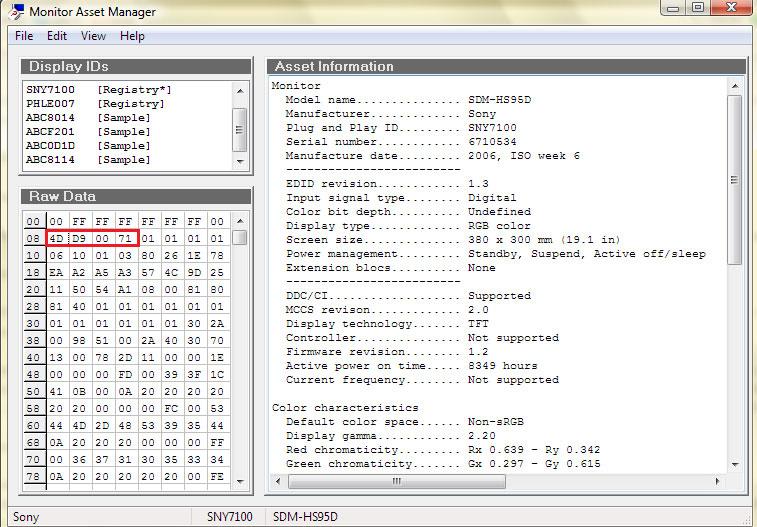Image resolution: width=757 pixels, height=527 pixels.
Task: Click Raw Data scroll down arrow
Action: coord(240,482)
